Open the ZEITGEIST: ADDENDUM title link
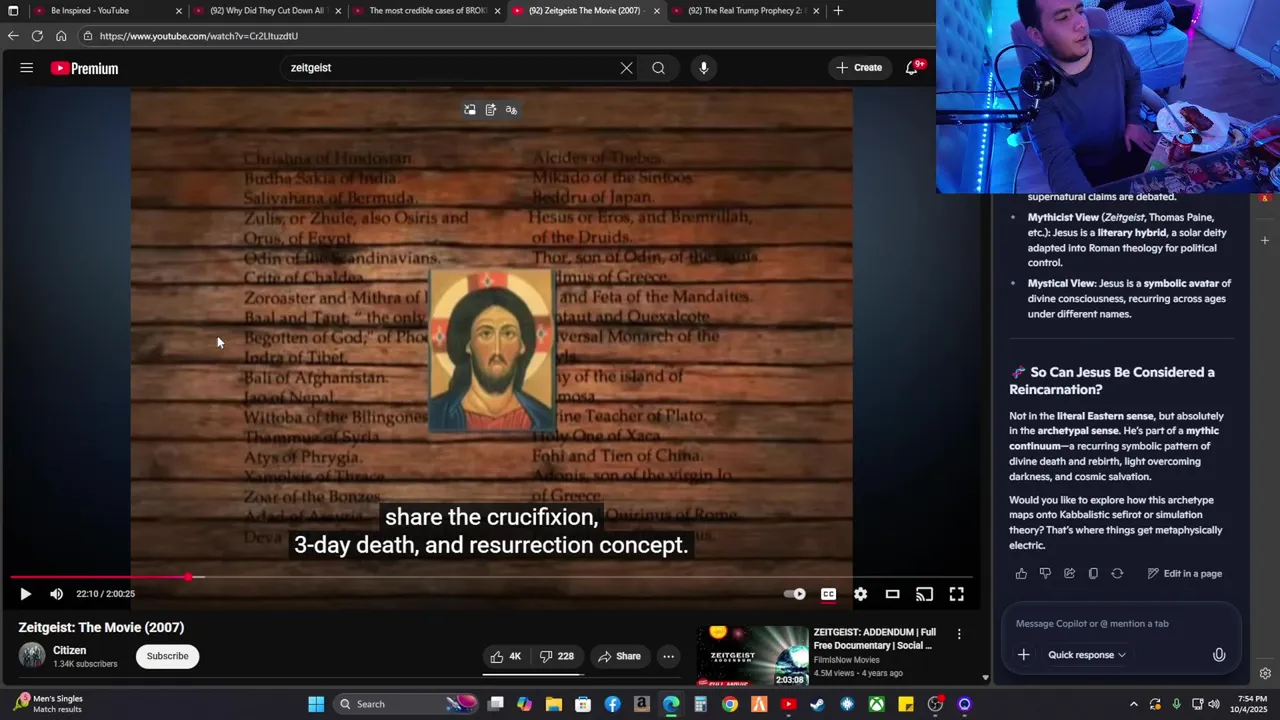 875,639
